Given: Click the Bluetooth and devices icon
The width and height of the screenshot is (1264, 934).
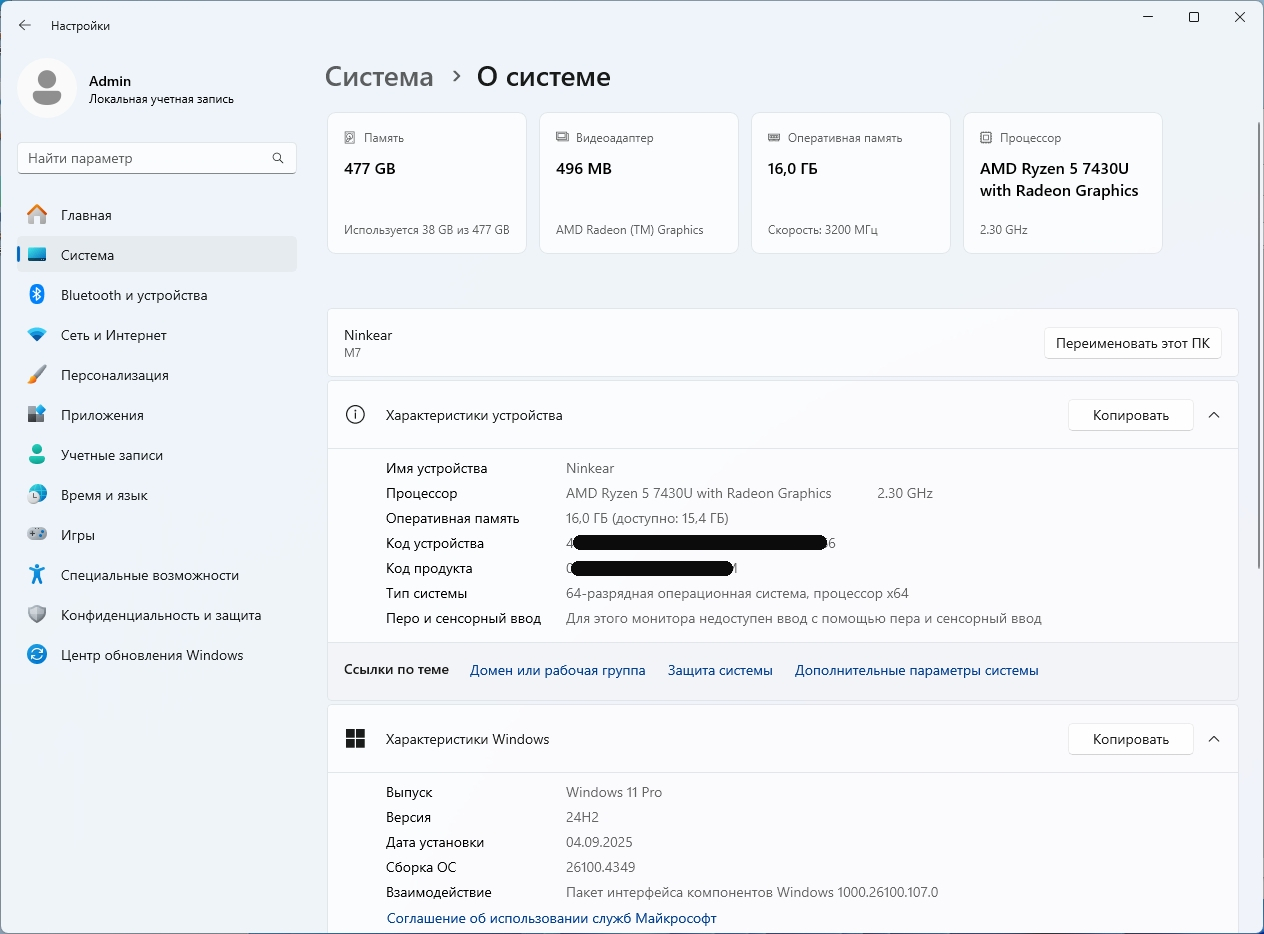Looking at the screenshot, I should 37,295.
